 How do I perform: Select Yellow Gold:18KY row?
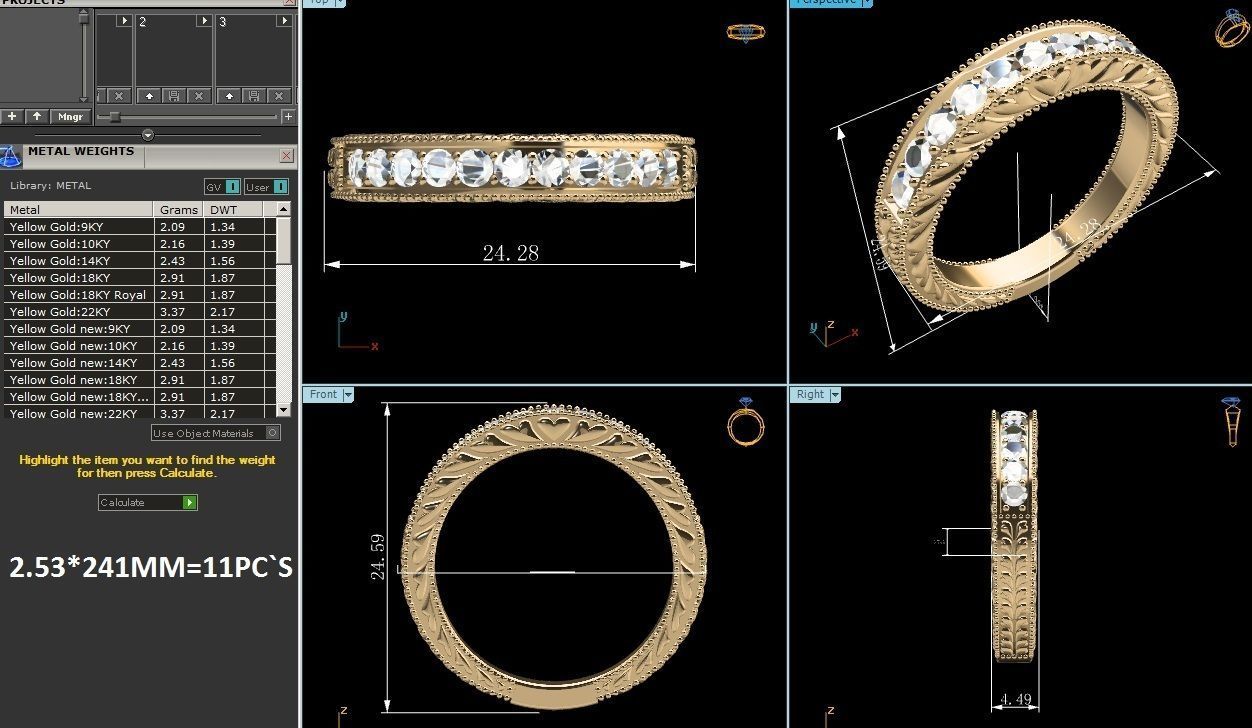[x=140, y=278]
